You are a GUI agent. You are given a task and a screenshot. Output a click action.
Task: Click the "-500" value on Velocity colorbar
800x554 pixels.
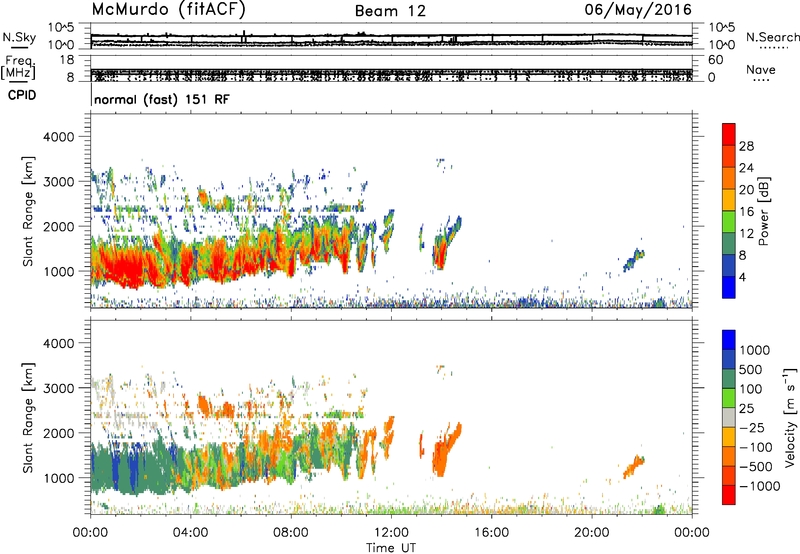[x=756, y=467]
